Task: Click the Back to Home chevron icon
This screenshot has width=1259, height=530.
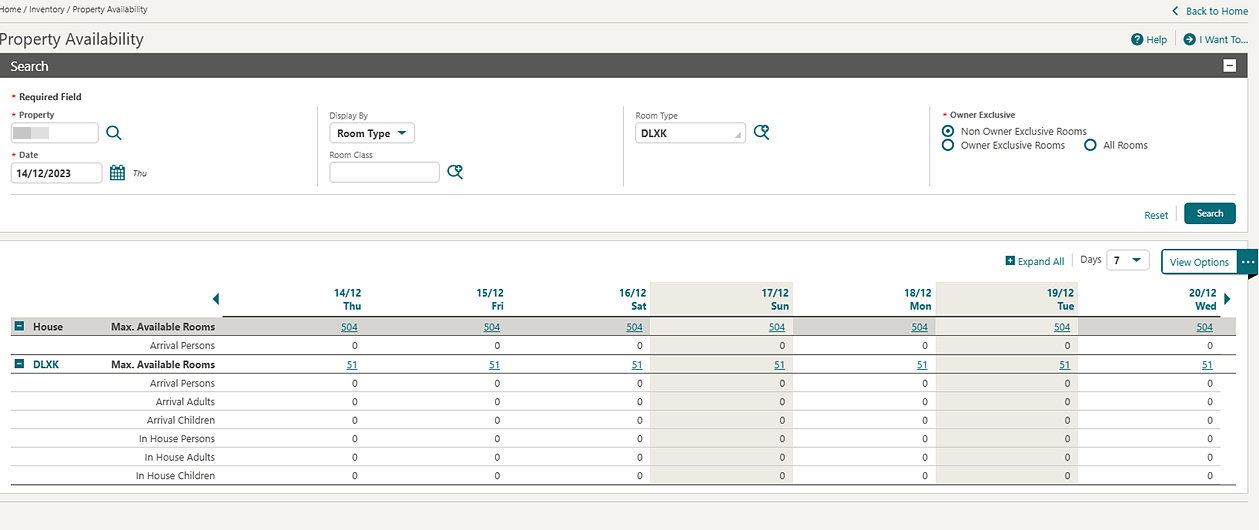Action: pyautogui.click(x=1176, y=11)
